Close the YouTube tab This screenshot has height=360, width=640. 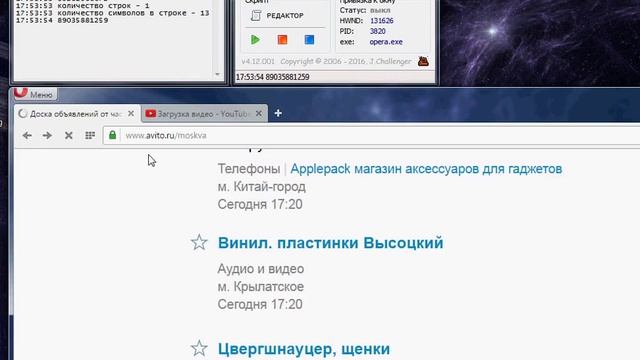(x=259, y=113)
